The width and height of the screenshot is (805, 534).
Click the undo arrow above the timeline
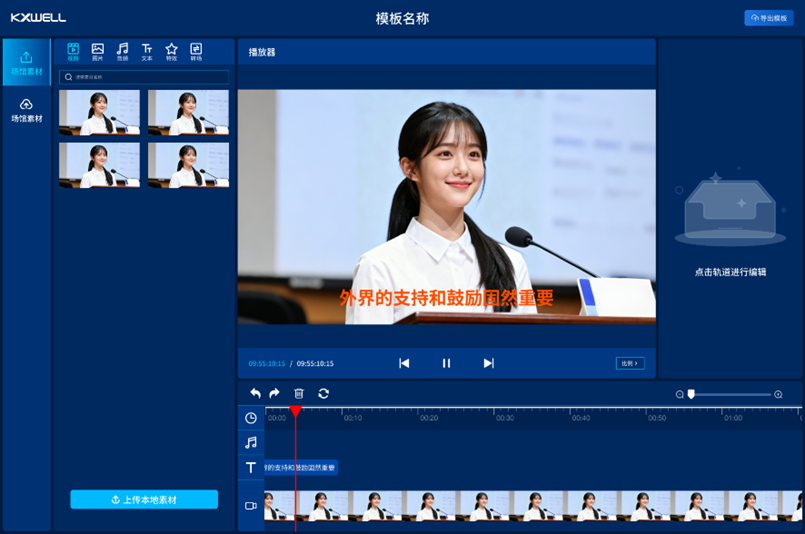click(255, 394)
